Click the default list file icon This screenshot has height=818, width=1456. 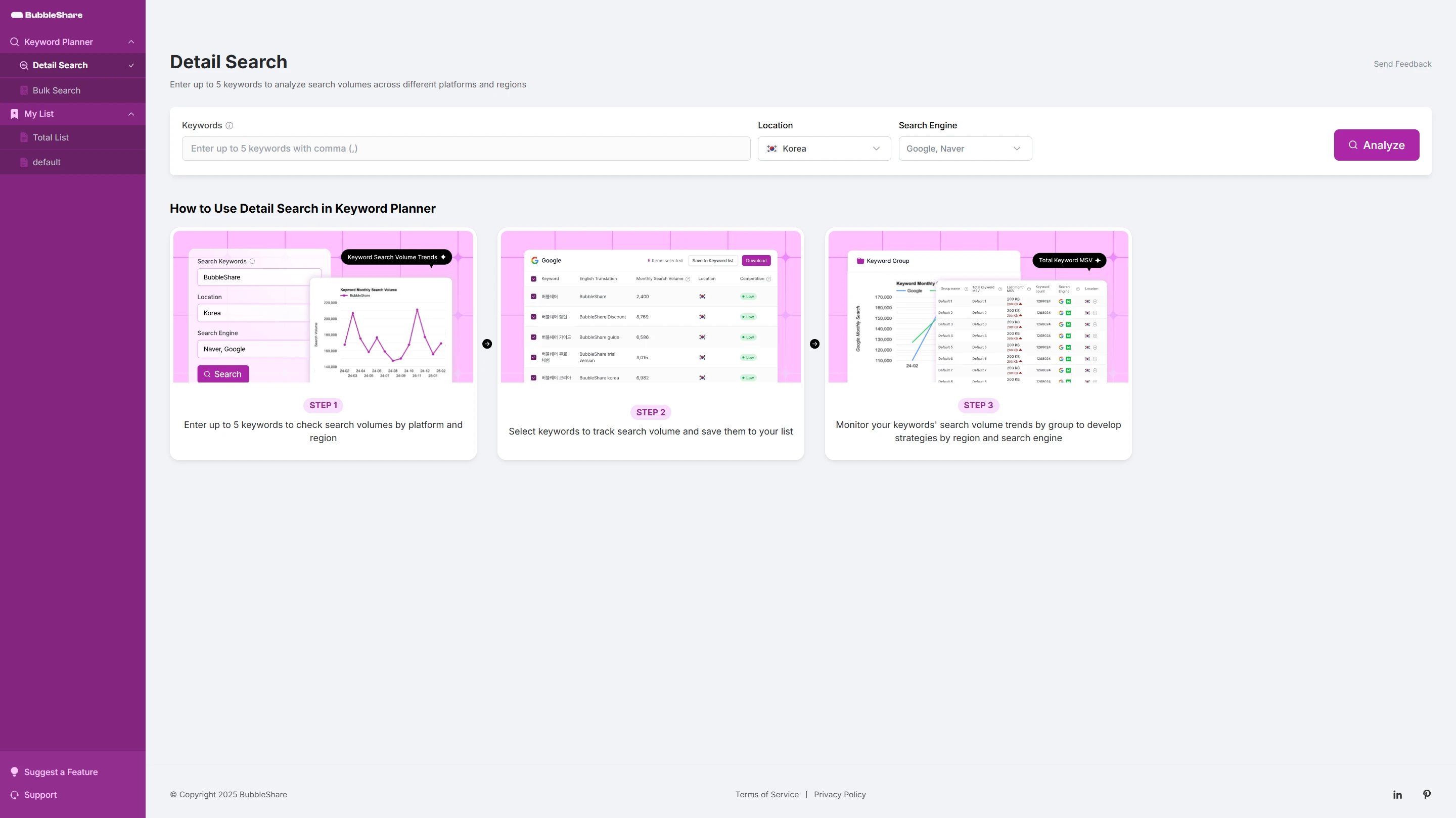[x=24, y=162]
